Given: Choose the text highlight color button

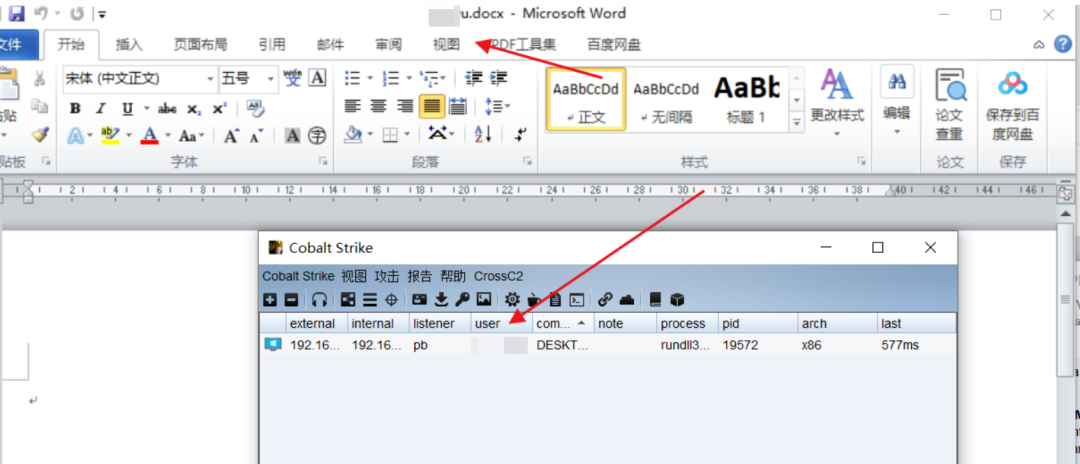Looking at the screenshot, I should click(x=110, y=136).
